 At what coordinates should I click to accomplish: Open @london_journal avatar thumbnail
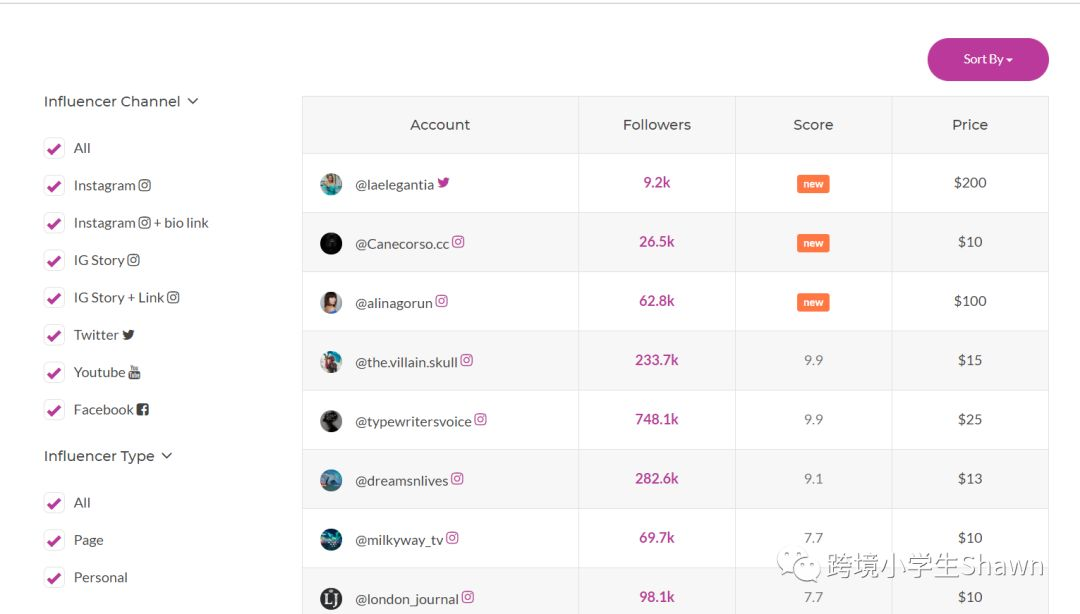tap(331, 599)
